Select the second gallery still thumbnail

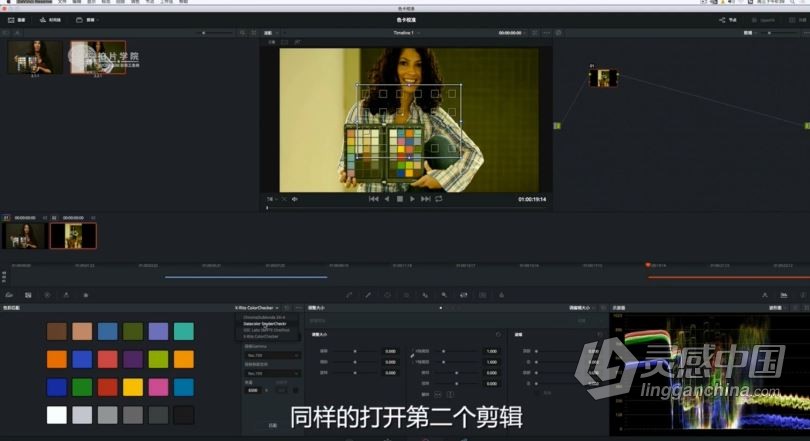98,57
